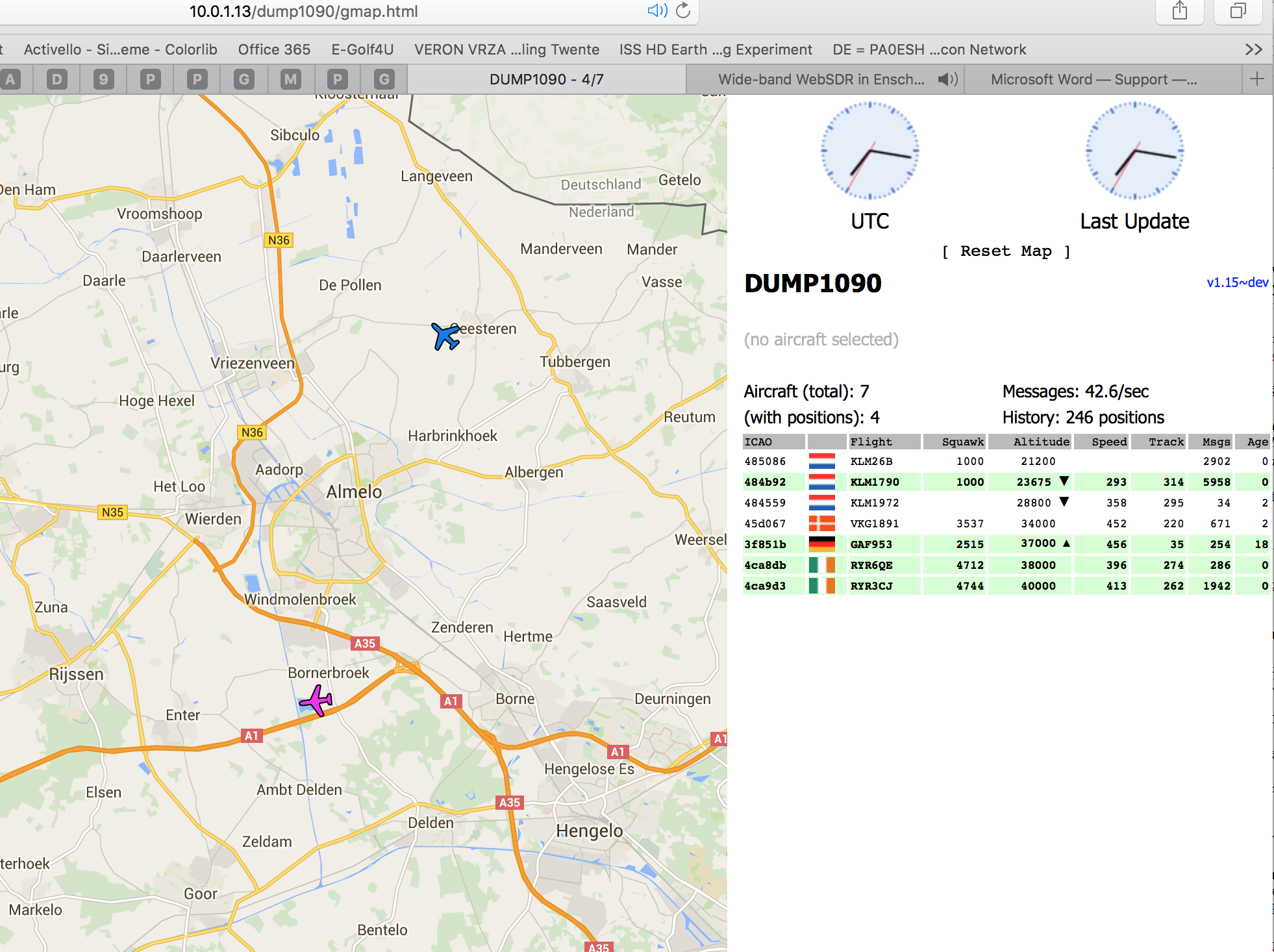This screenshot has height=952, width=1274.
Task: Open a new tab with plus icon
Action: tap(1256, 79)
